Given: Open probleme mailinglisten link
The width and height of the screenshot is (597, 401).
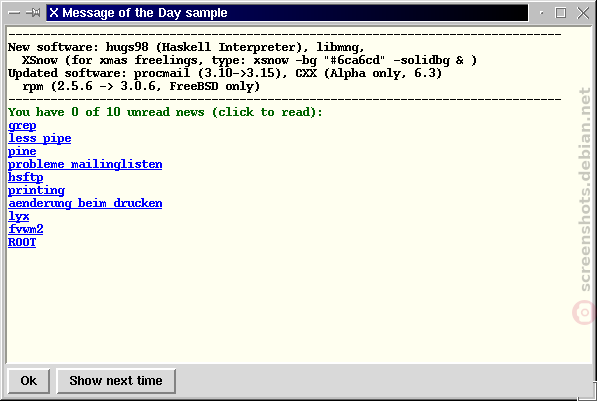Looking at the screenshot, I should pos(85,164).
